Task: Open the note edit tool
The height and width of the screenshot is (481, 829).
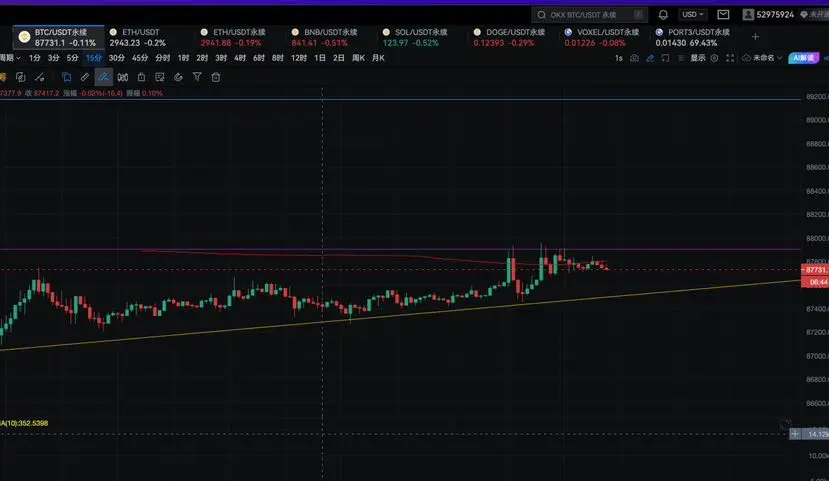Action: click(x=160, y=77)
